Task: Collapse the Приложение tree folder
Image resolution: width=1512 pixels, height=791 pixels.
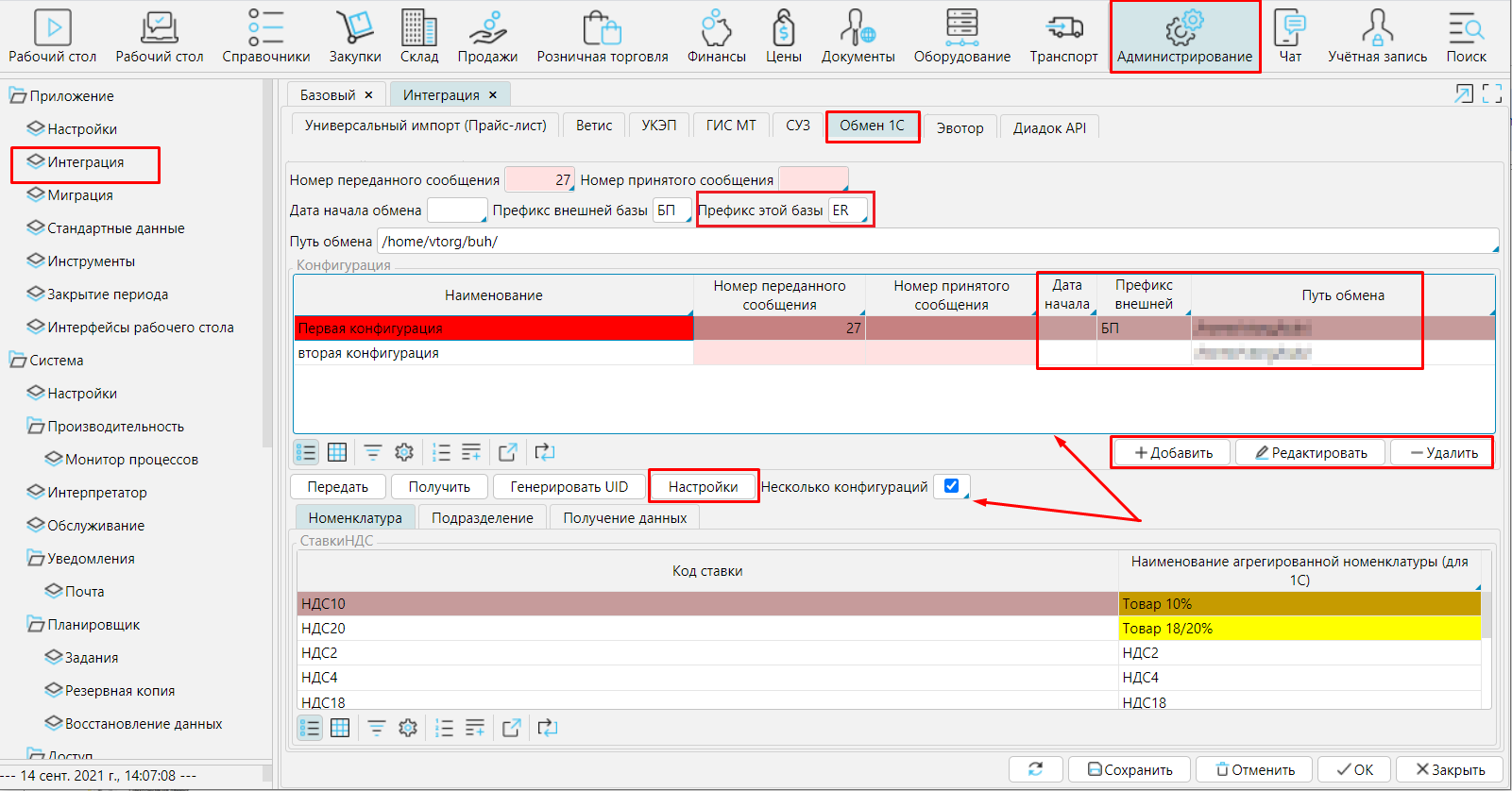Action: click(x=18, y=95)
